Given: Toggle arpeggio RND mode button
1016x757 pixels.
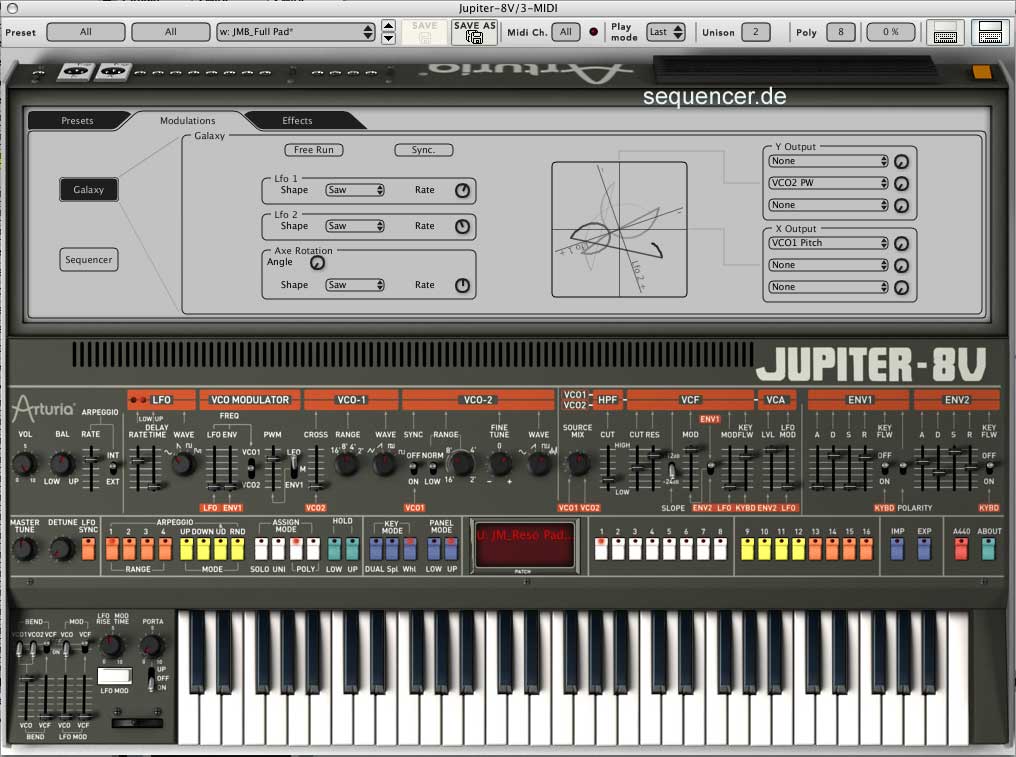Looking at the screenshot, I should tap(238, 549).
